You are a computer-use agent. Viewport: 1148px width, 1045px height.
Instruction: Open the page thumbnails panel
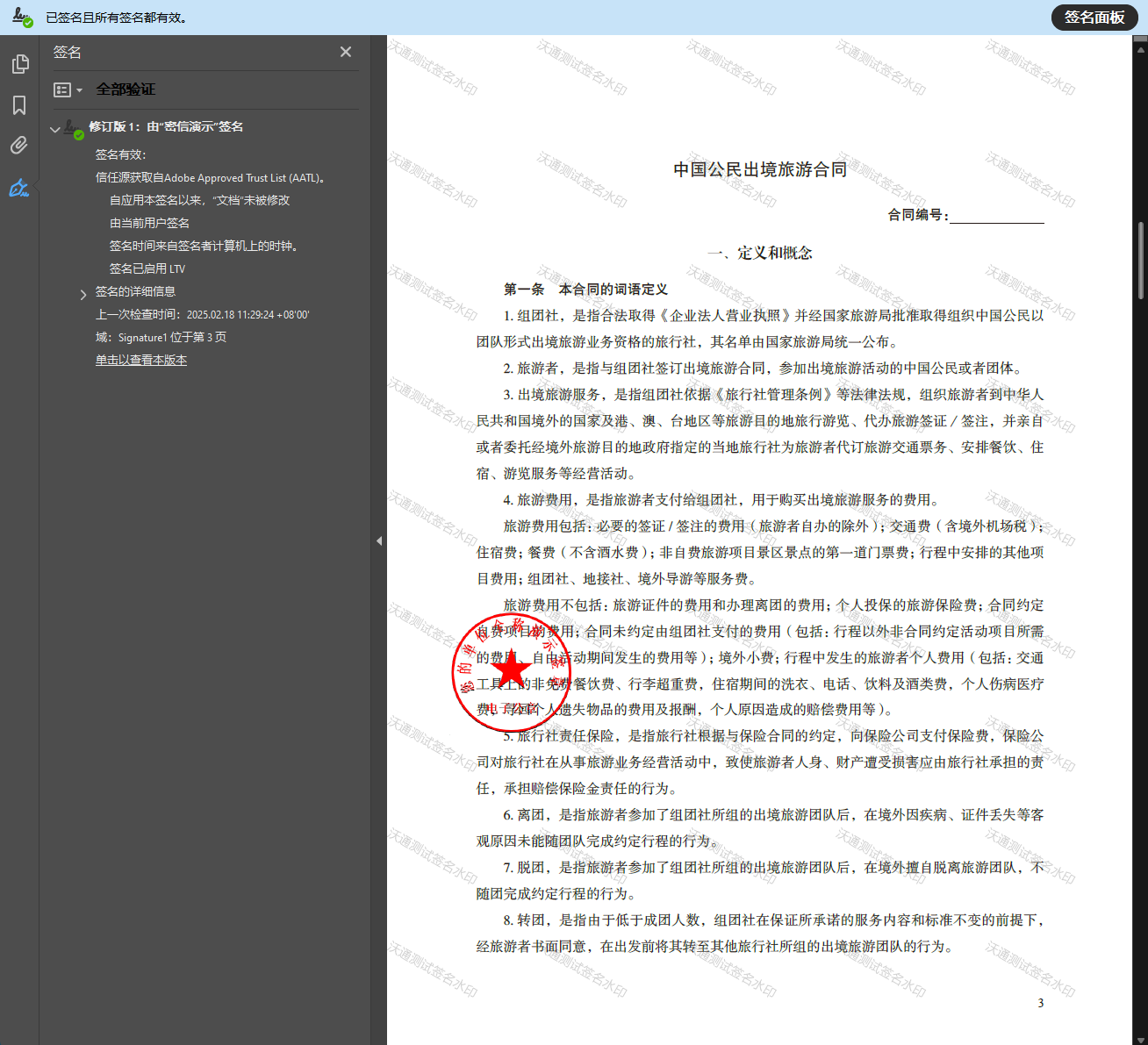(19, 63)
